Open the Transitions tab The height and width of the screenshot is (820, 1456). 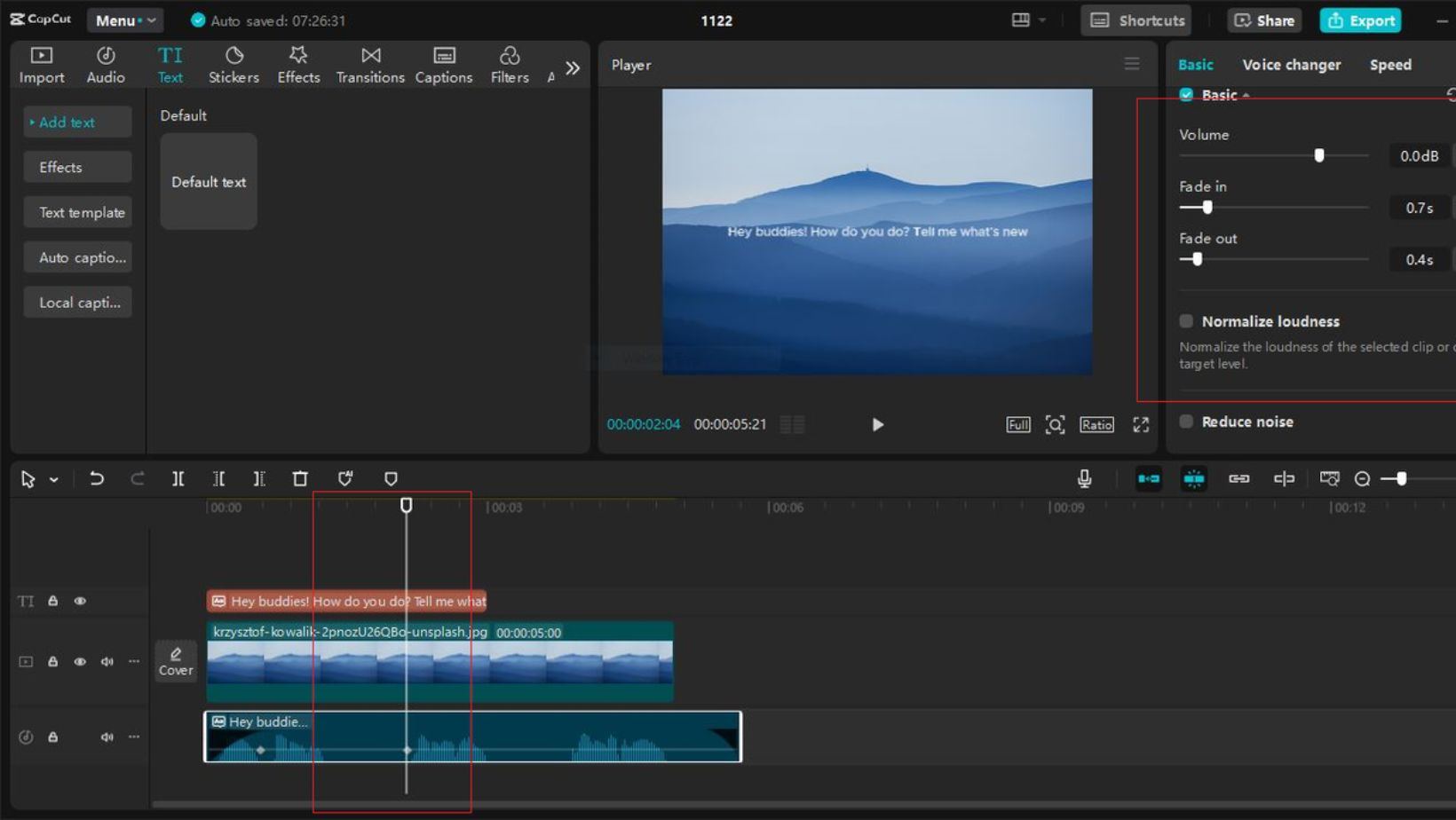[370, 66]
